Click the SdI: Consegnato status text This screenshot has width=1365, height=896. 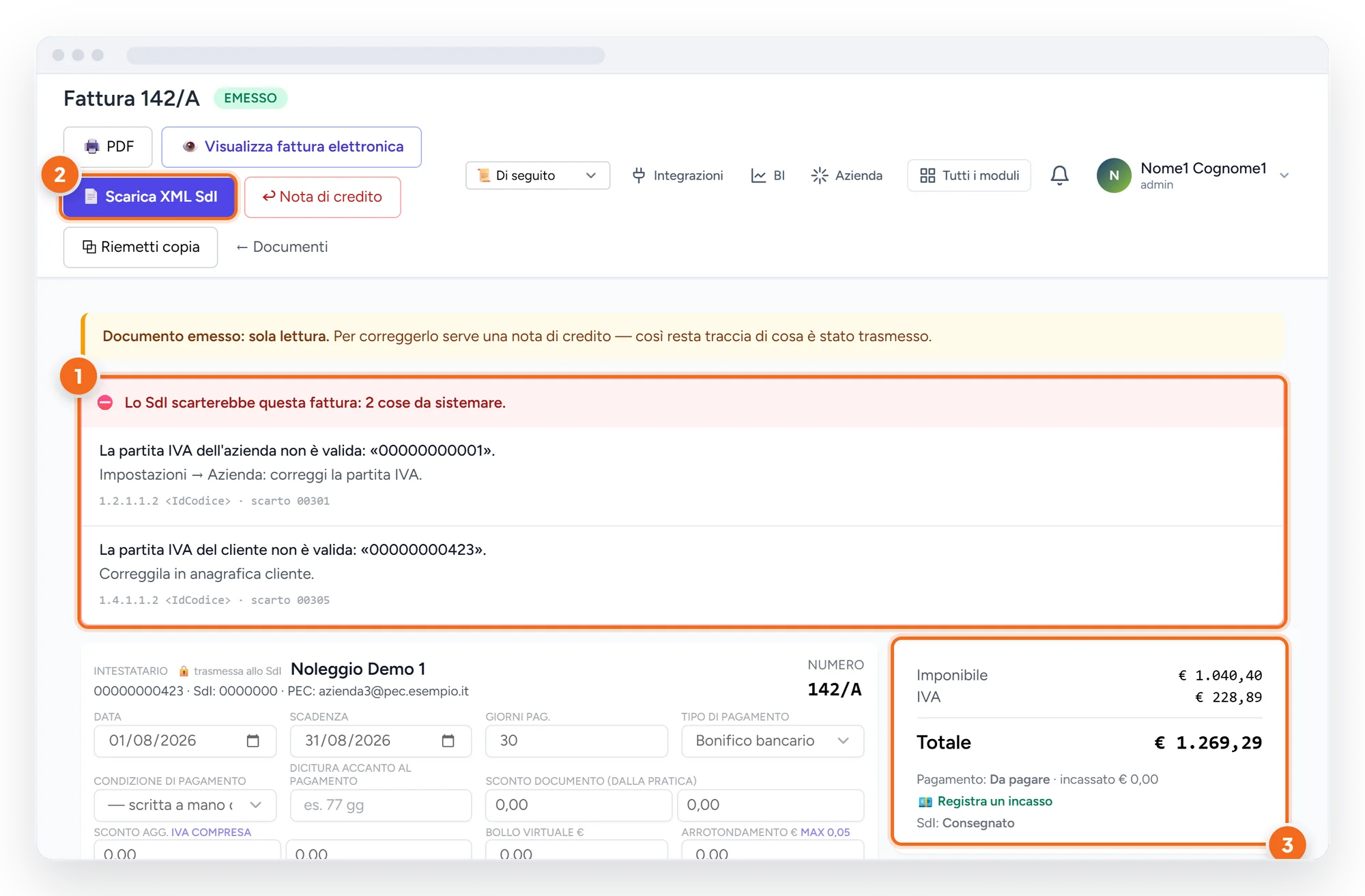pyautogui.click(x=965, y=823)
